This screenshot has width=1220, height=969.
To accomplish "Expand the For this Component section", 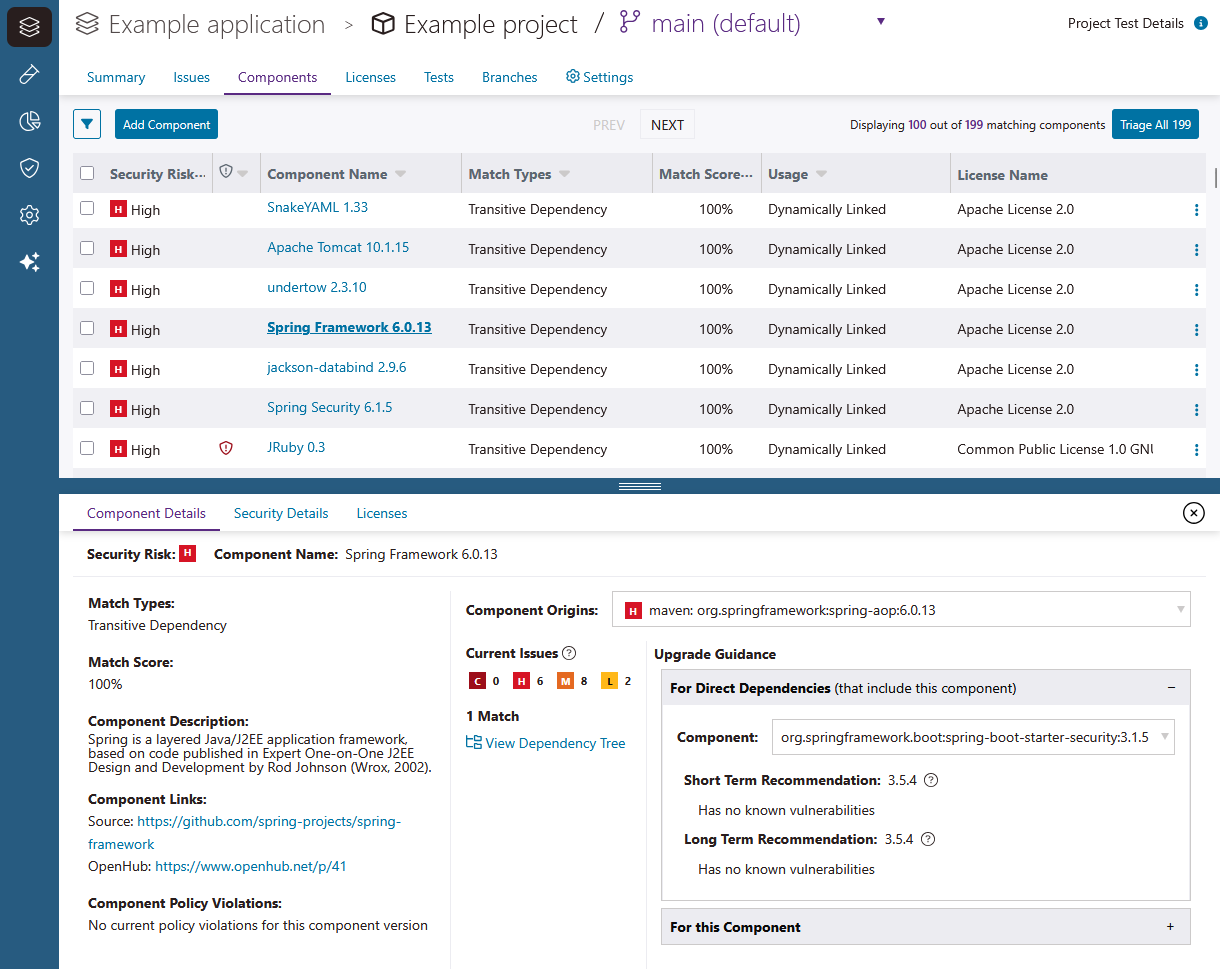I will (x=1170, y=927).
